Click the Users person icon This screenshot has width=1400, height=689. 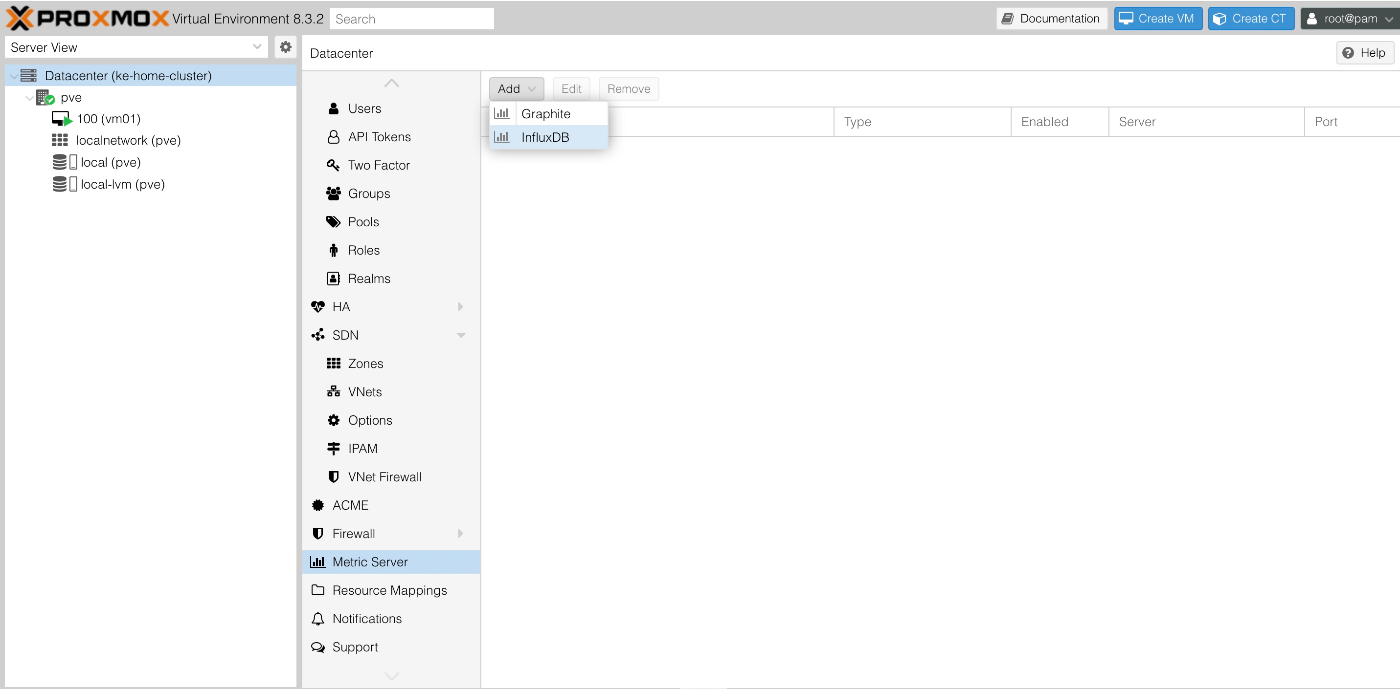pos(334,109)
